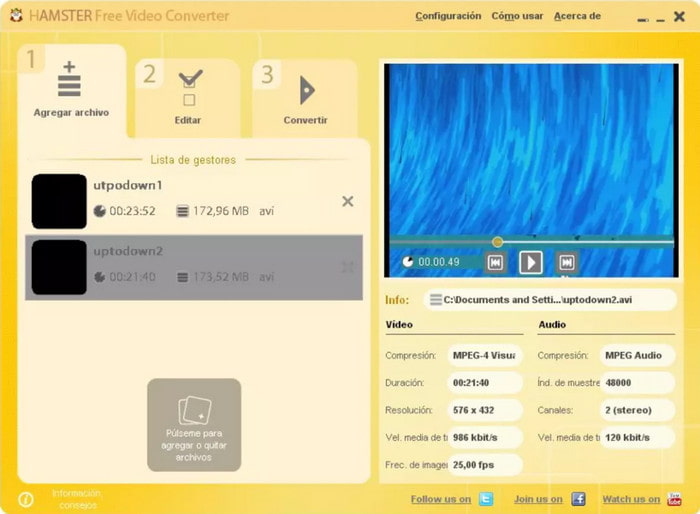Open the Follow us on link
700x514 pixels.
tap(441, 499)
